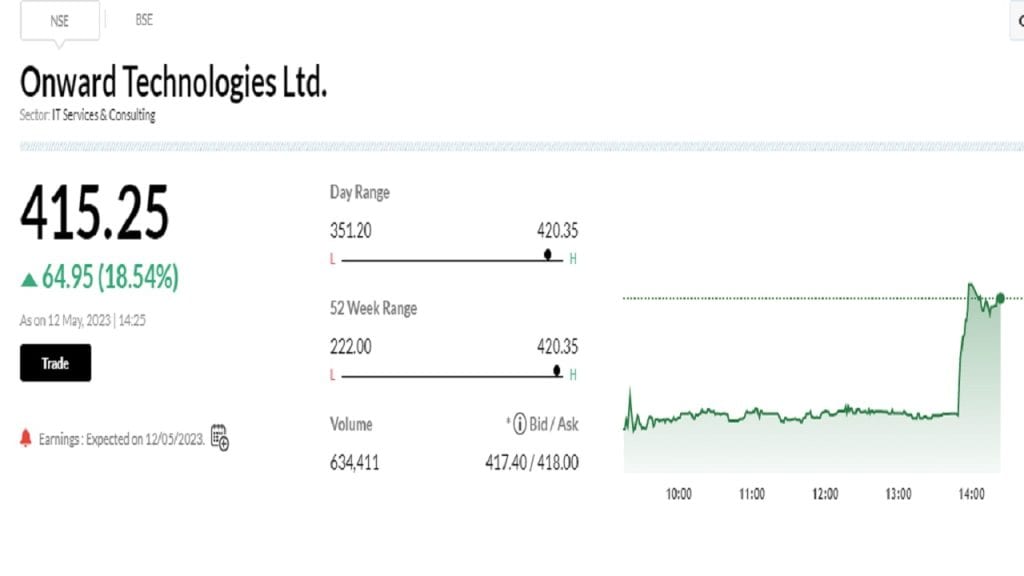1024x576 pixels.
Task: Click the info icon next to Bid / Ask
Action: (x=519, y=425)
